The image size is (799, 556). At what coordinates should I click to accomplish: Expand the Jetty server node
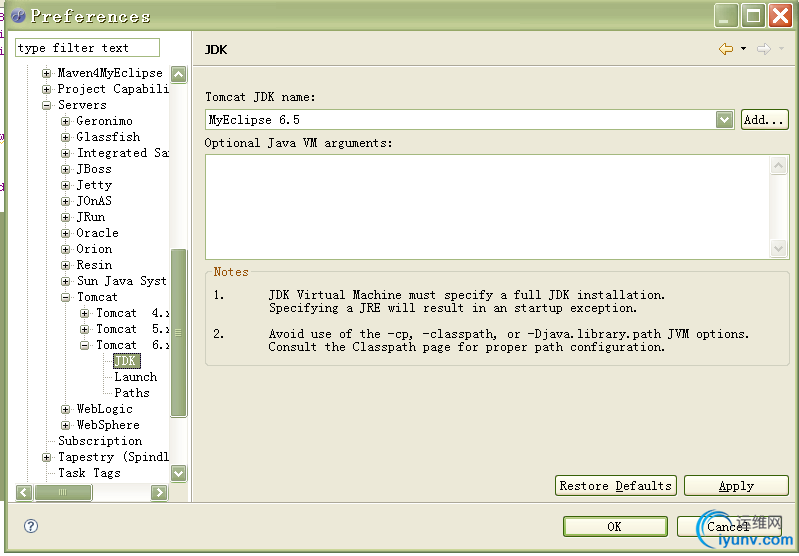coord(65,186)
